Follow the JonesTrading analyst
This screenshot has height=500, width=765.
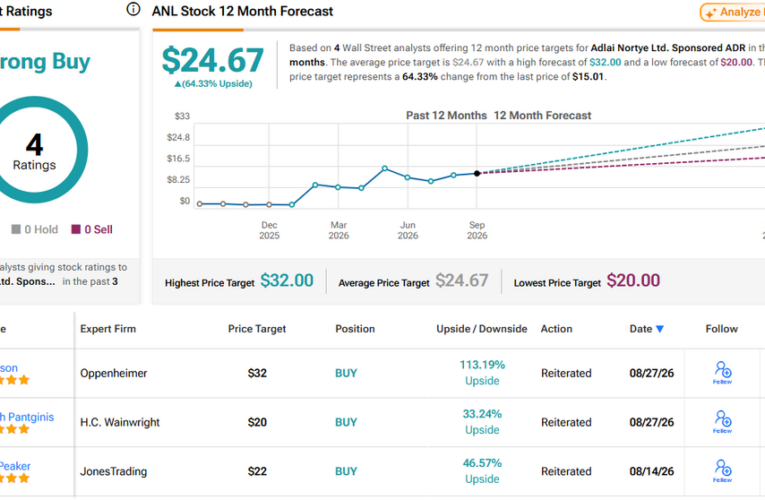[x=723, y=471]
